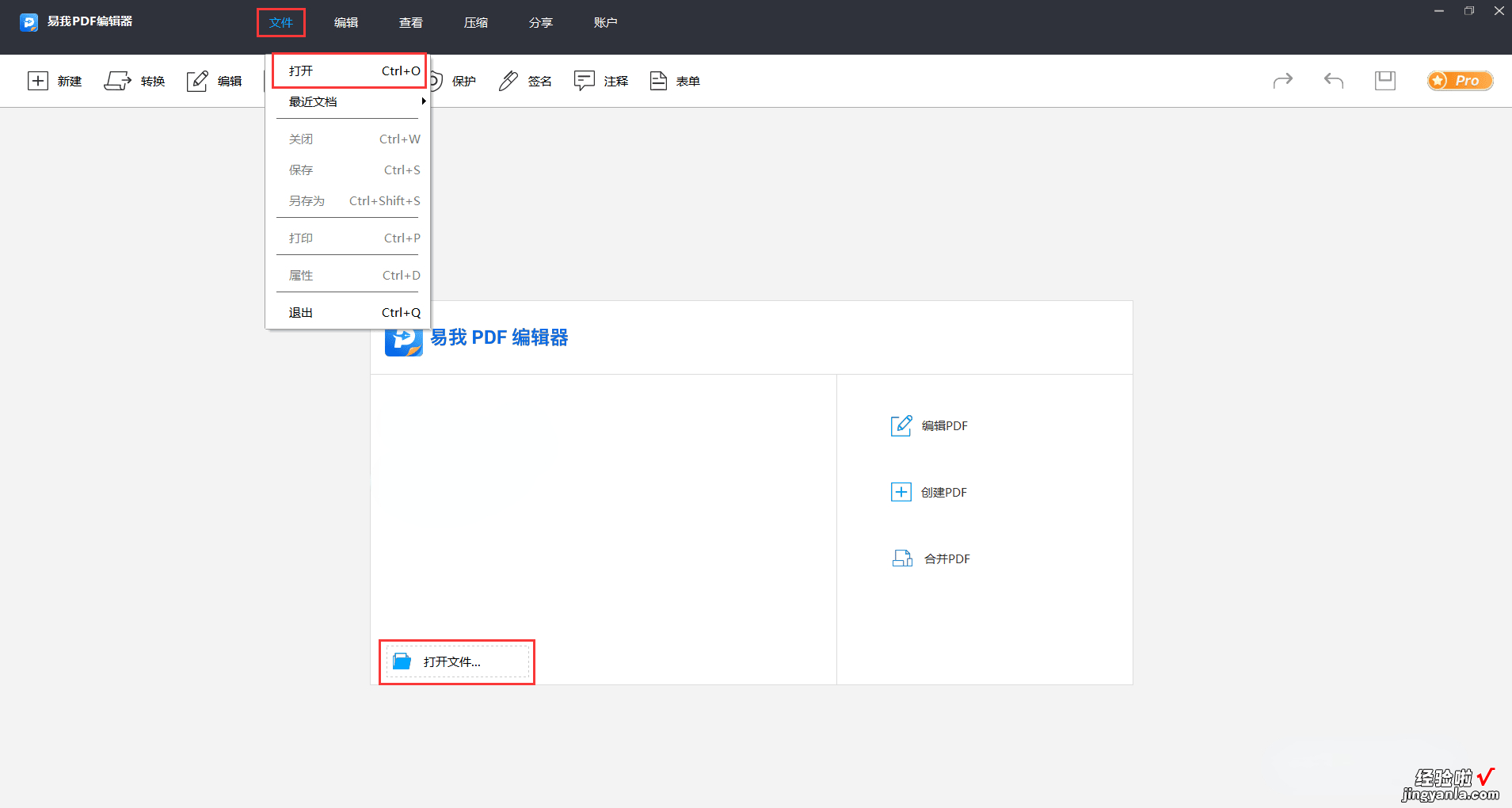Choose 打印 Ctrl+P menu entry

[349, 238]
